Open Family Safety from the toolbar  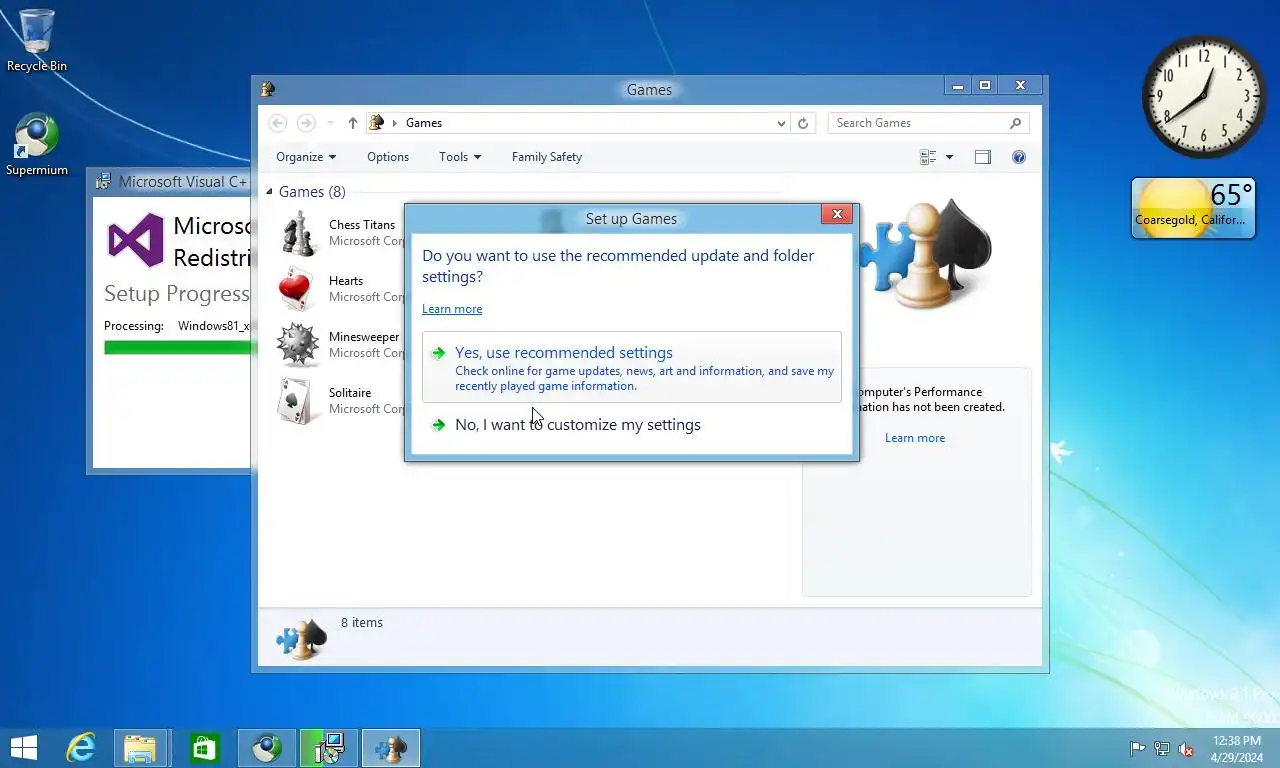pos(546,157)
